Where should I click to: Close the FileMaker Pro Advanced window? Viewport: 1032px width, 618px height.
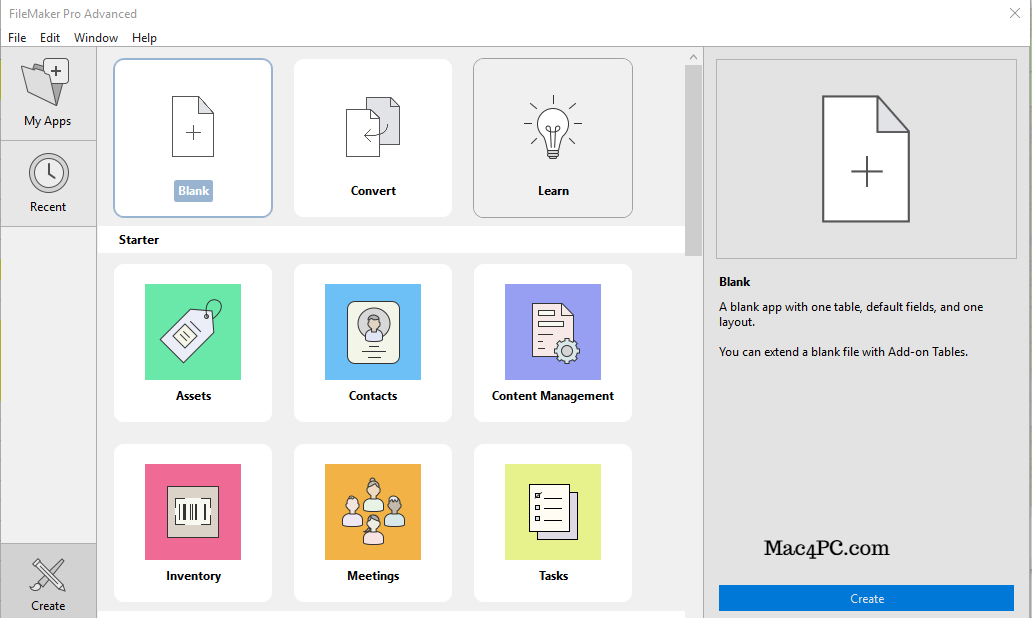pyautogui.click(x=1015, y=13)
